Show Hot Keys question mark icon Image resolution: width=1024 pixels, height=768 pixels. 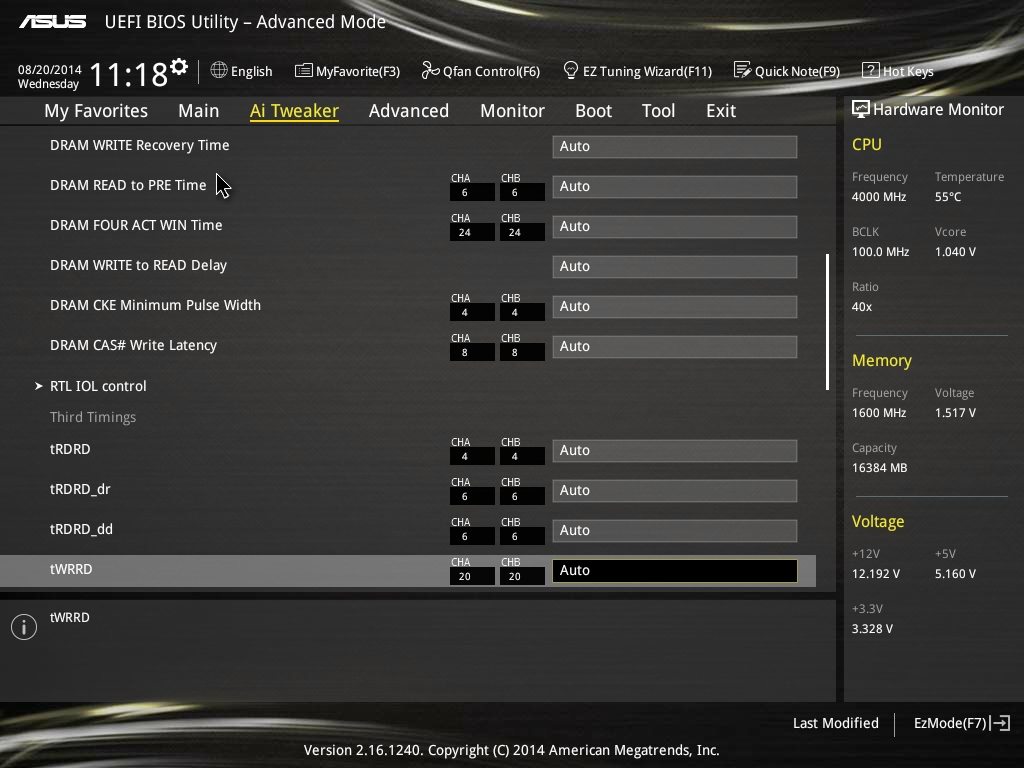871,70
